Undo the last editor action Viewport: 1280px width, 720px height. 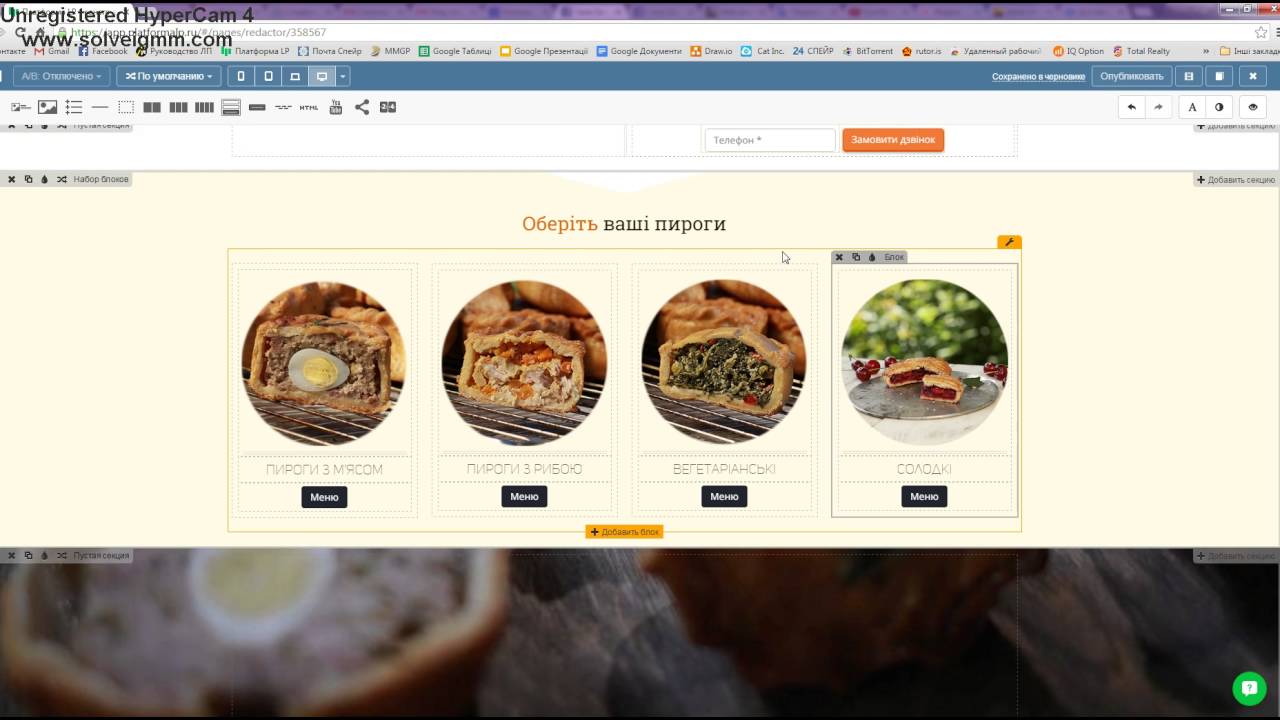[x=1132, y=107]
